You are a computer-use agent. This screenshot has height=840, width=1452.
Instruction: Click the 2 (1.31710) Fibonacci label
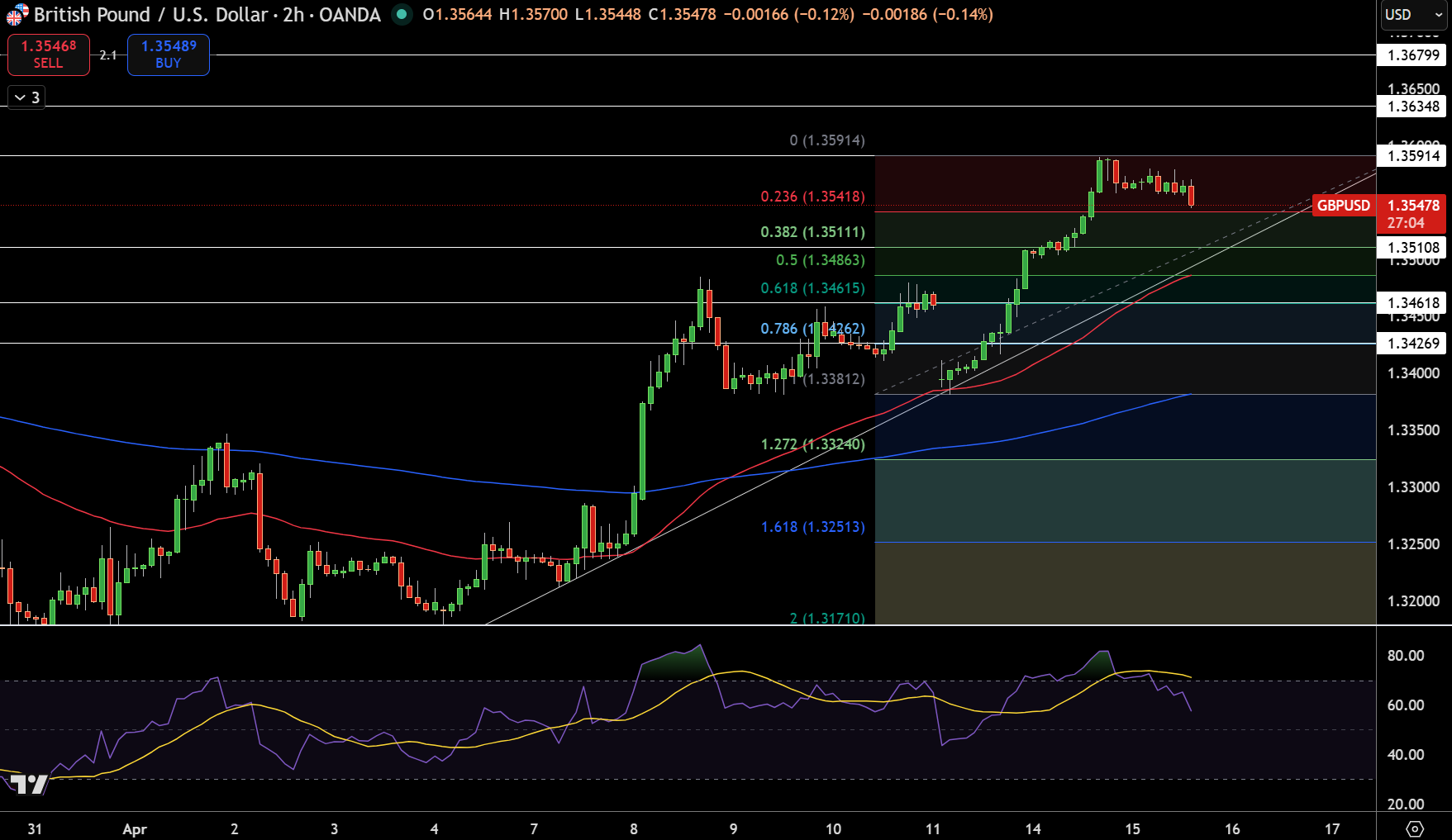pyautogui.click(x=827, y=618)
